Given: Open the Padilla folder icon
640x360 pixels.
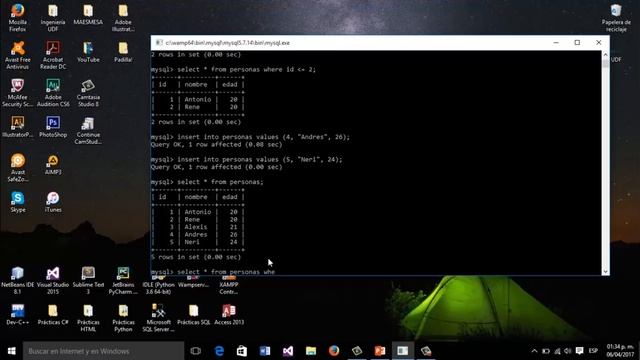Looking at the screenshot, I should coord(123,52).
